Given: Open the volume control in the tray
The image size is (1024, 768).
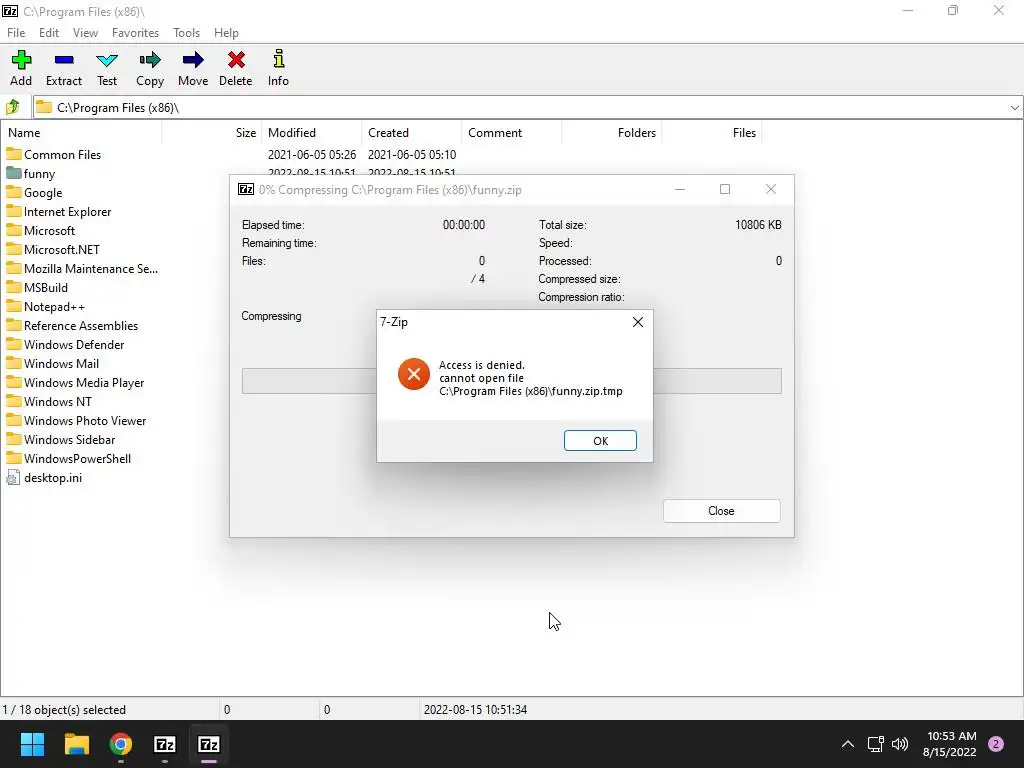Looking at the screenshot, I should [x=900, y=744].
